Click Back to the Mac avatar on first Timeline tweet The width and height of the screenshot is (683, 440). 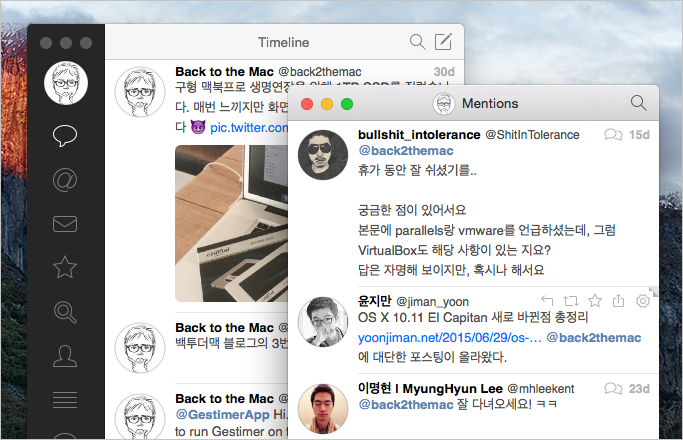[140, 92]
